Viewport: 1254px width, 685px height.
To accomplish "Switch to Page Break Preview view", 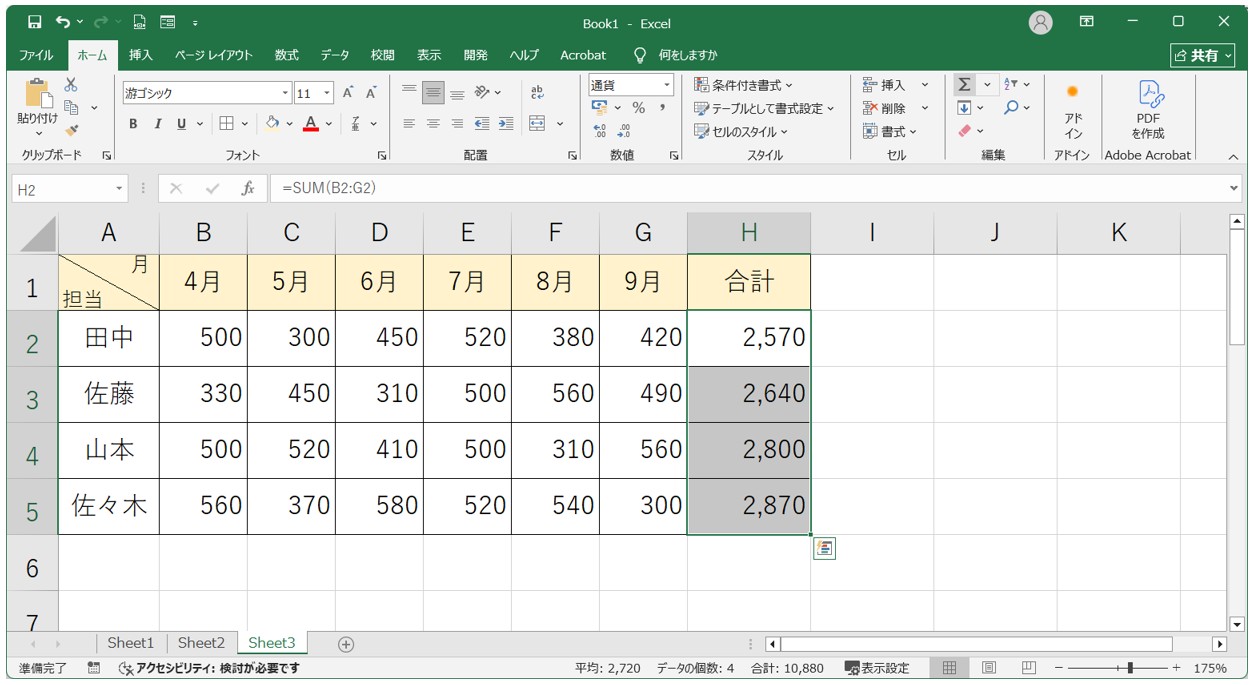I will point(1028,667).
